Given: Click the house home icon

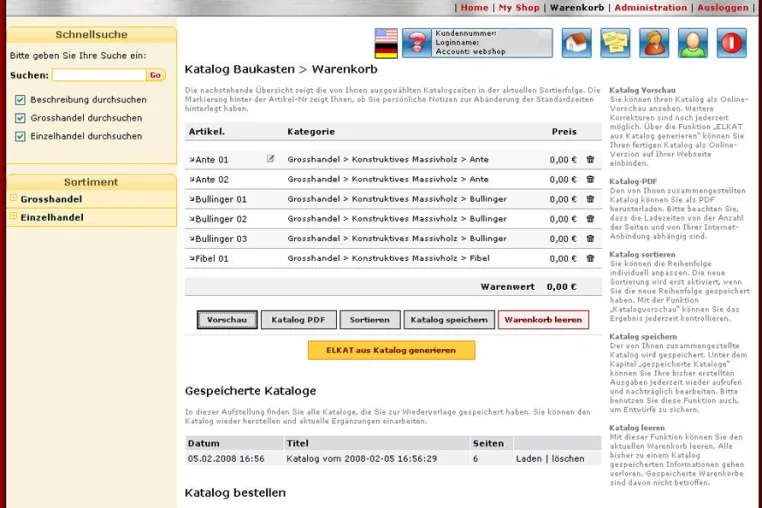Looking at the screenshot, I should tap(576, 43).
